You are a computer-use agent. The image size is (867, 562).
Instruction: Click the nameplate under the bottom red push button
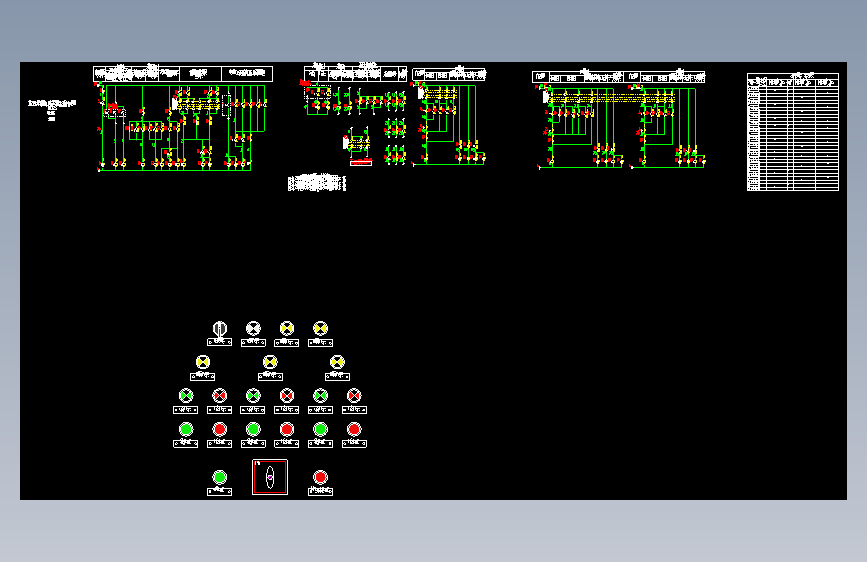(320, 491)
